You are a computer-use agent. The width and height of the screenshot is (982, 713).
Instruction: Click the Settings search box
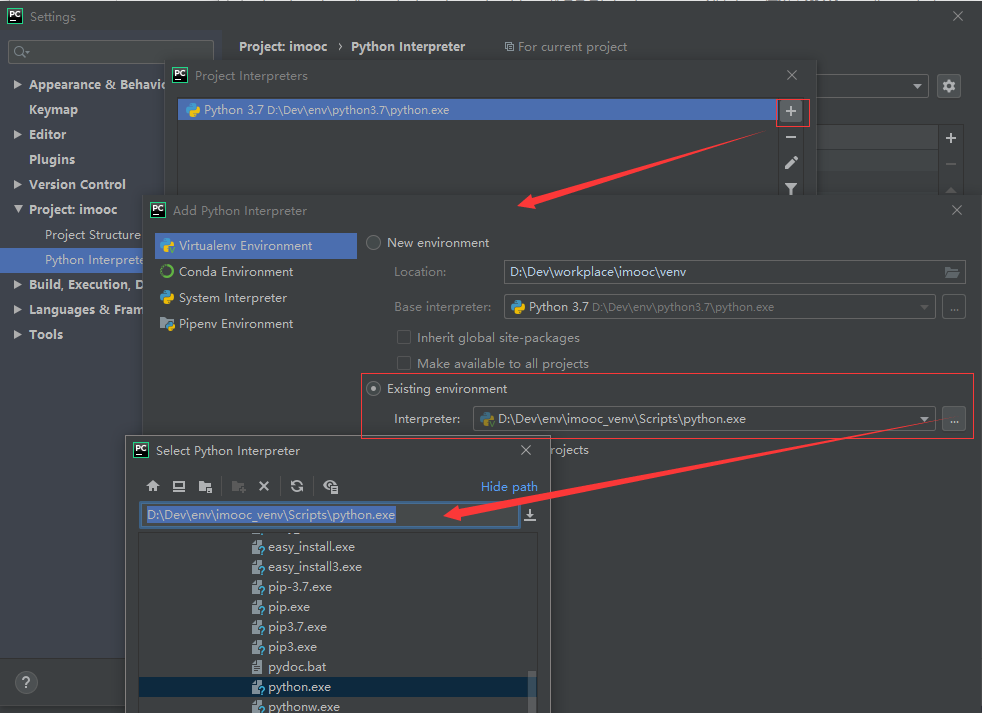tap(111, 52)
